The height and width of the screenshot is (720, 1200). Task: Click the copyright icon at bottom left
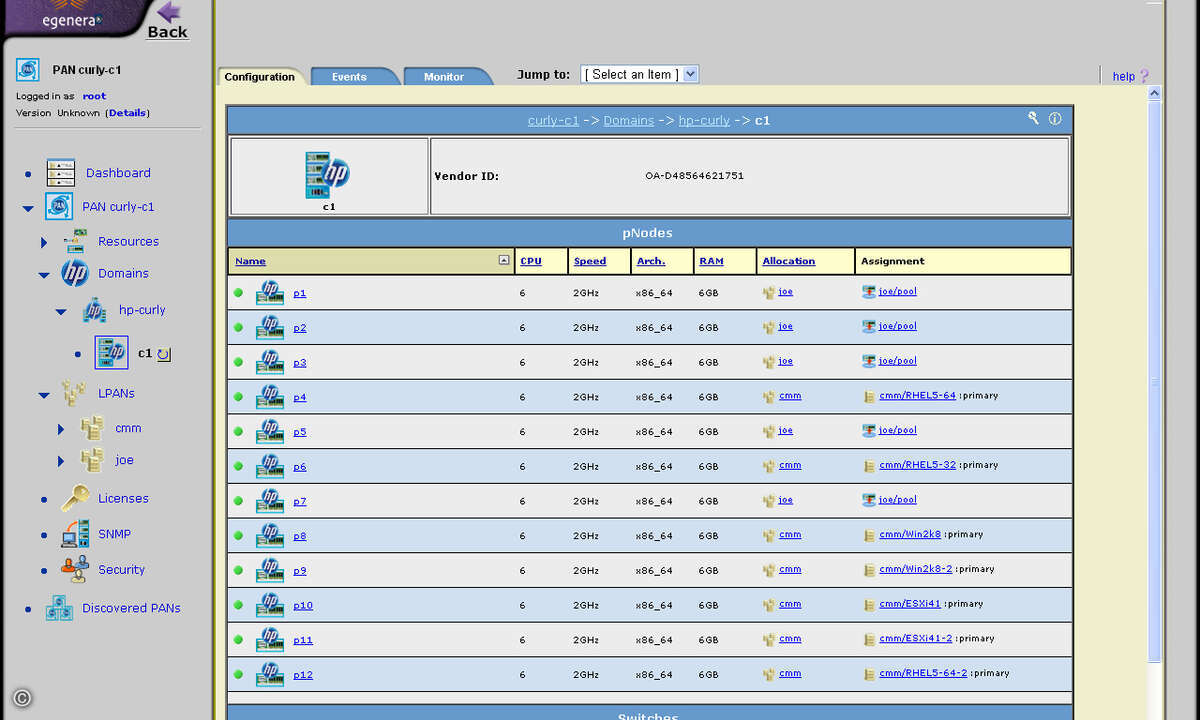[x=22, y=699]
